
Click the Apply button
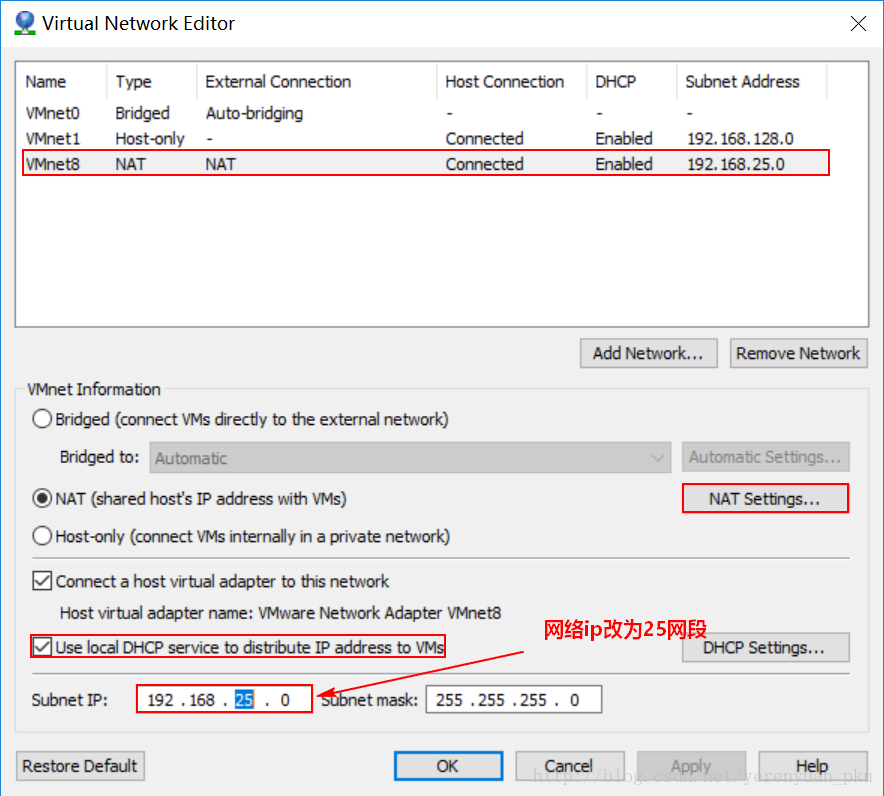[x=691, y=766]
